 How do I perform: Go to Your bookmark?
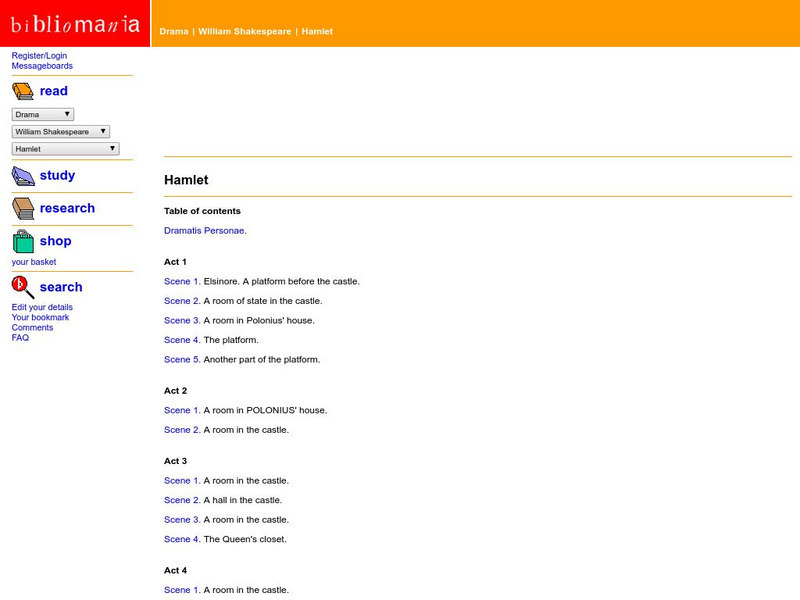point(39,317)
